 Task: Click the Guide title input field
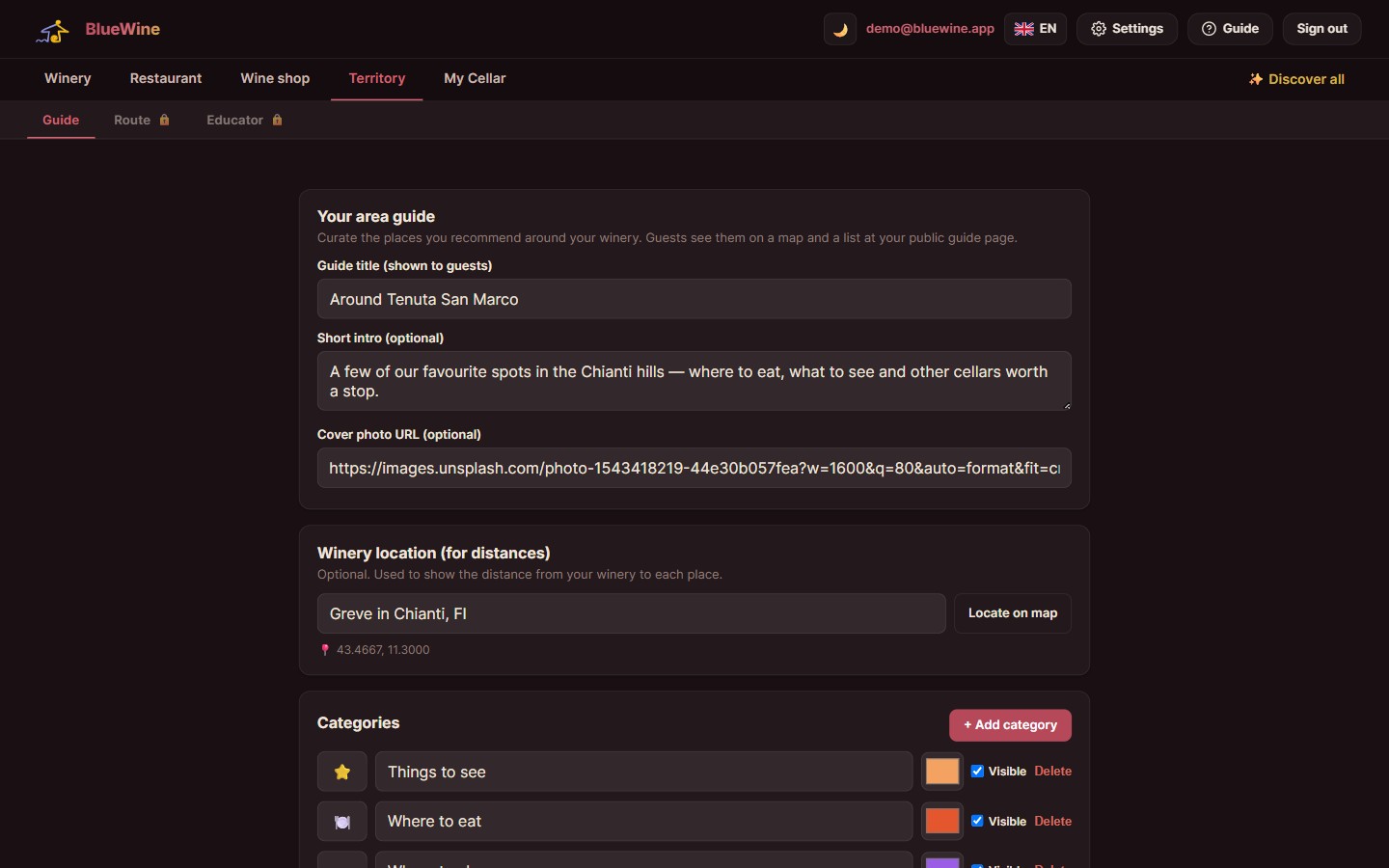pos(694,299)
